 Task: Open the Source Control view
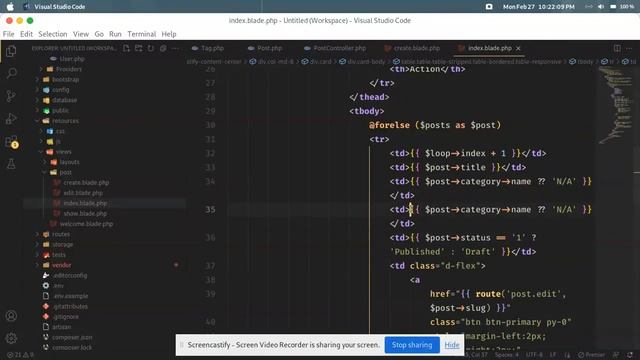coord(11,96)
